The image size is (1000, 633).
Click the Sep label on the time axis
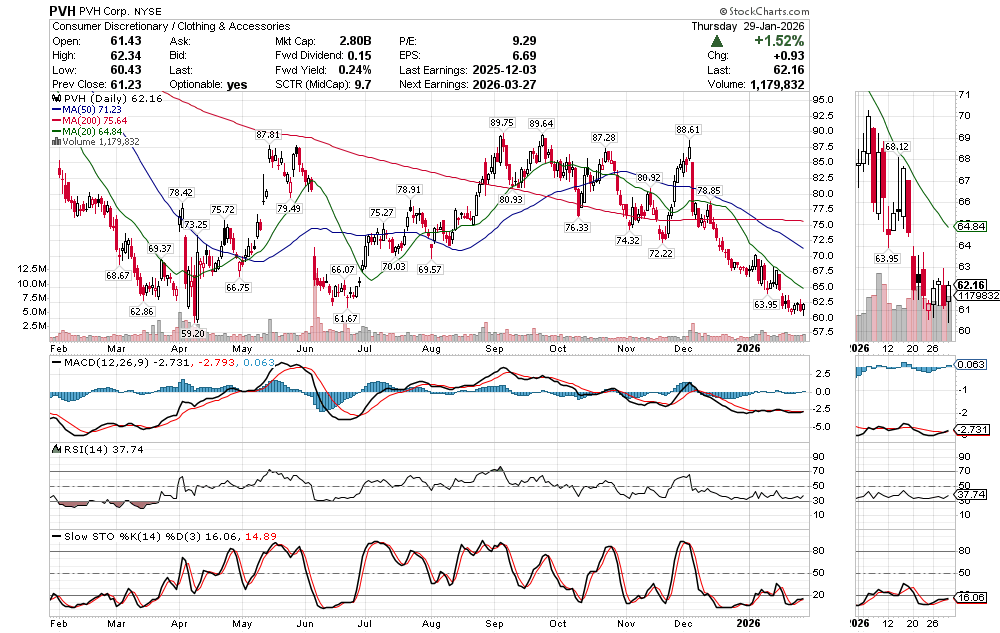click(x=494, y=349)
